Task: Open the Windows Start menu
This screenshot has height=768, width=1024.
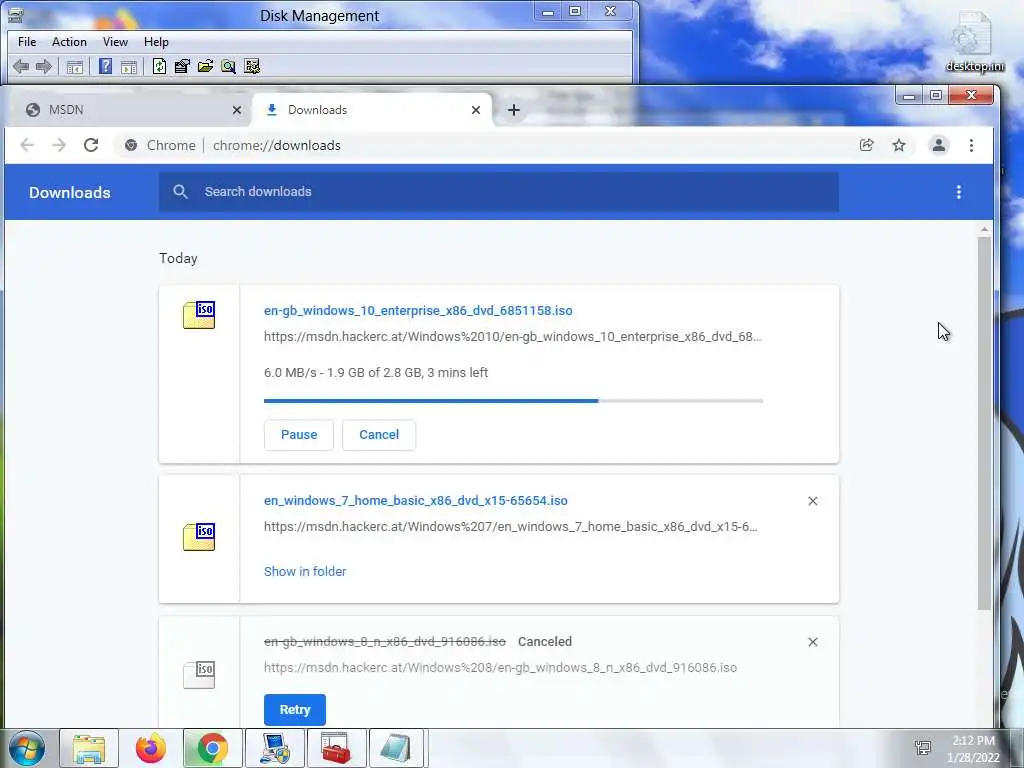Action: [27, 748]
